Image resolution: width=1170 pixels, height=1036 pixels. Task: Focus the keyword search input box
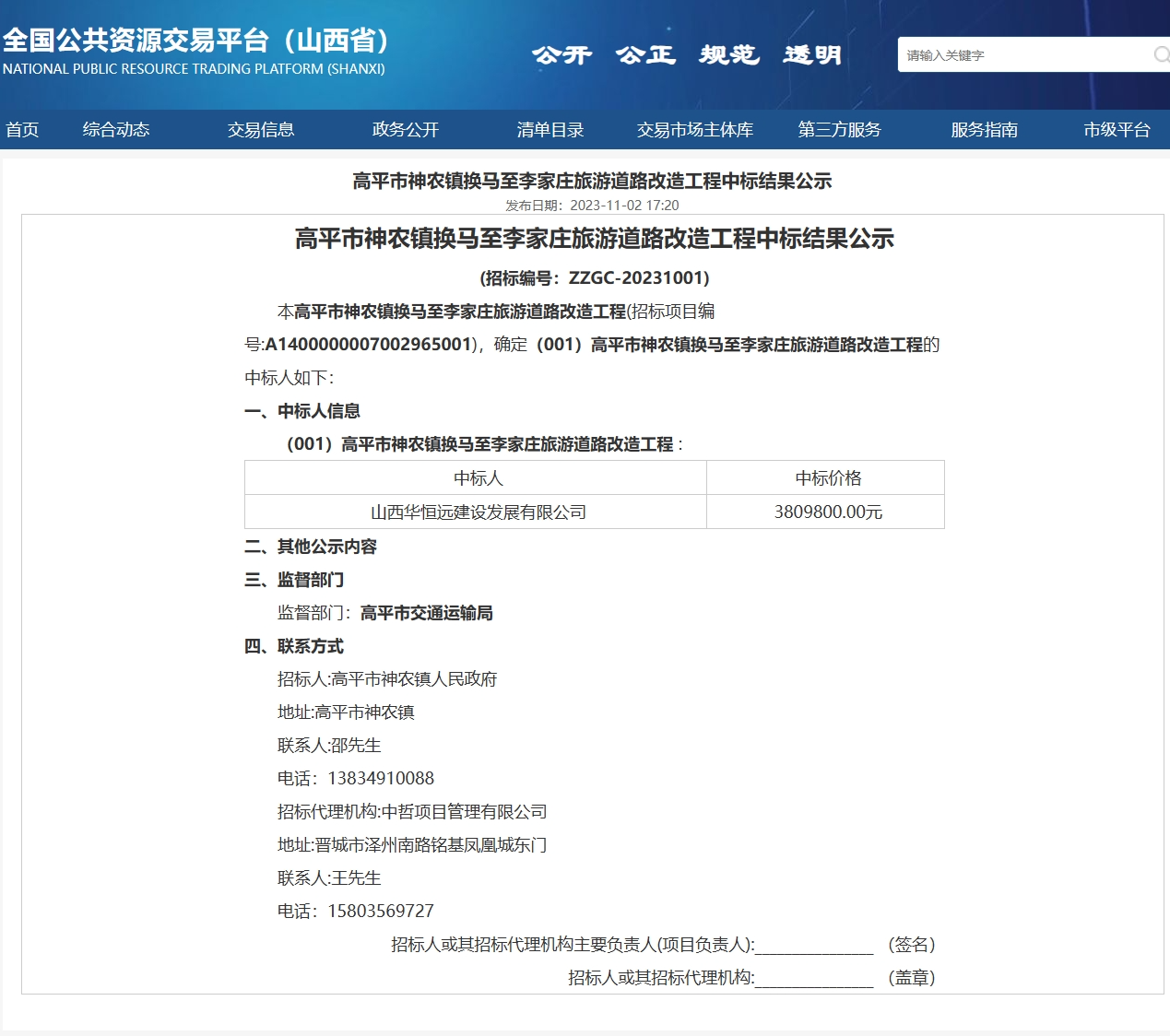[x=1023, y=55]
